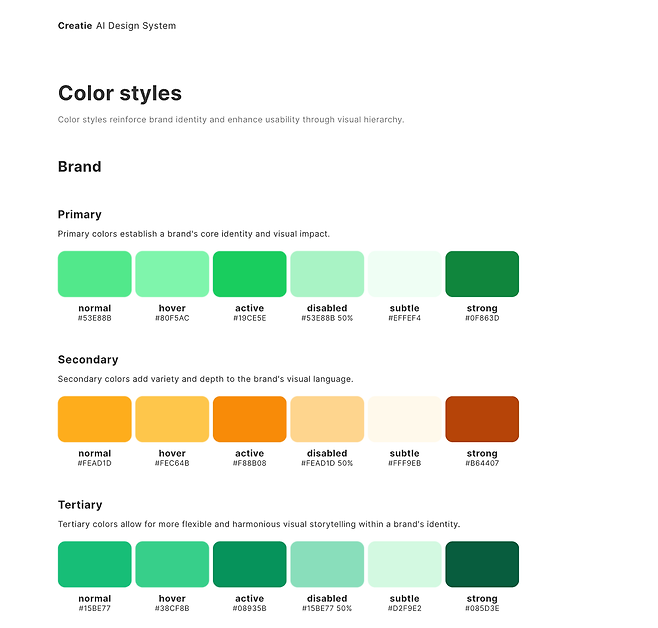Click the Primary disabled swatch
The width and height of the screenshot is (658, 628).
[327, 274]
